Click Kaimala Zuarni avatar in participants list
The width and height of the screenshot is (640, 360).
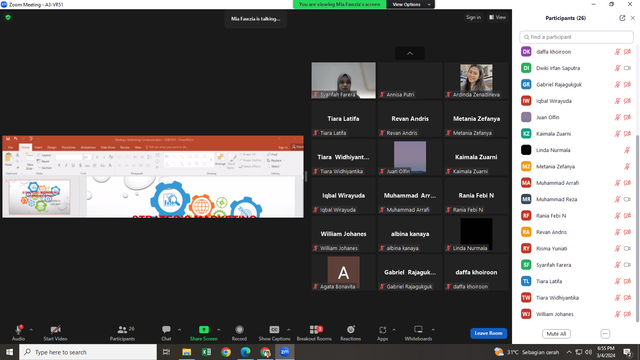point(526,133)
